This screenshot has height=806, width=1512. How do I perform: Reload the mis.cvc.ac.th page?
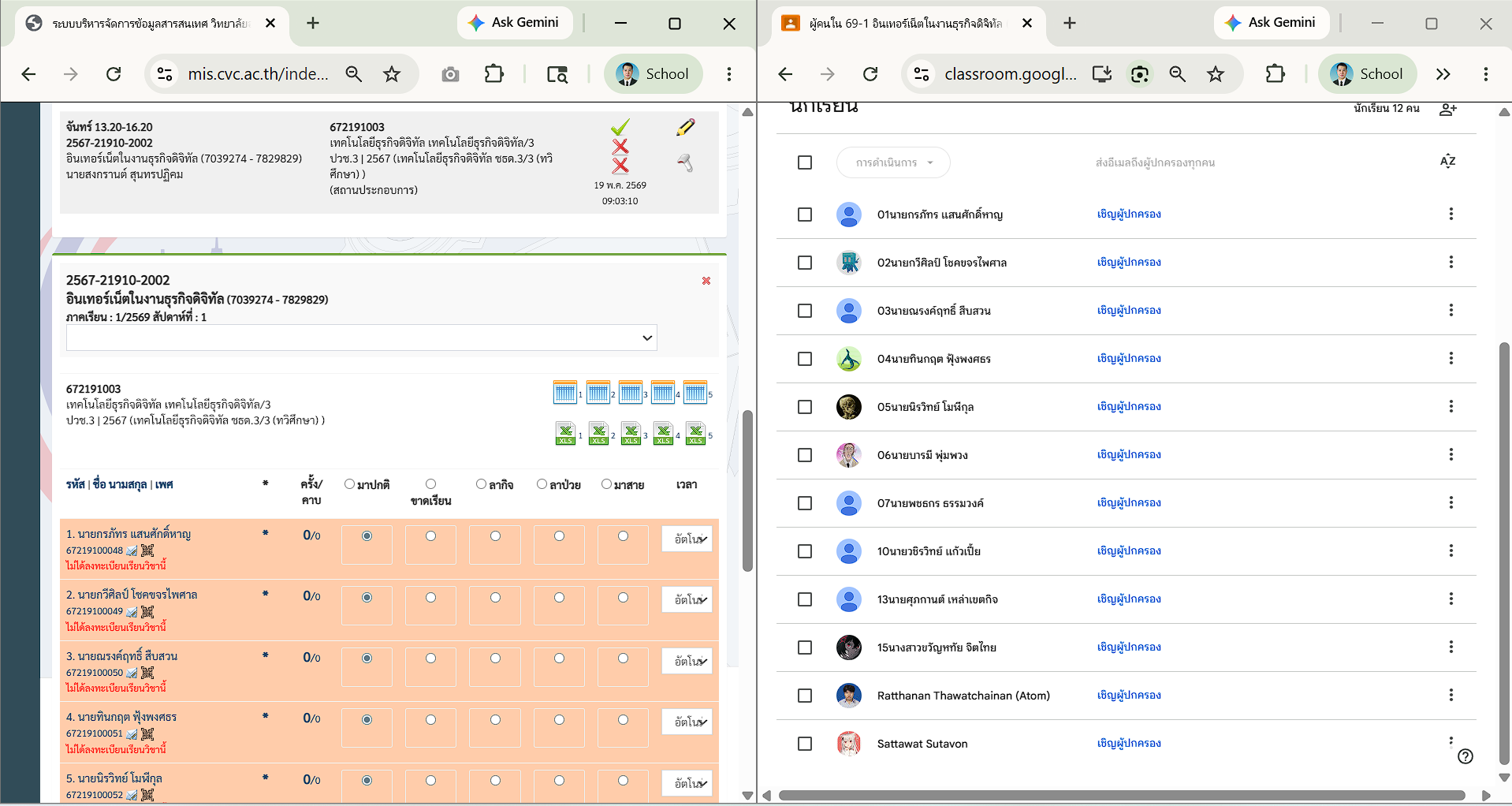pos(114,74)
